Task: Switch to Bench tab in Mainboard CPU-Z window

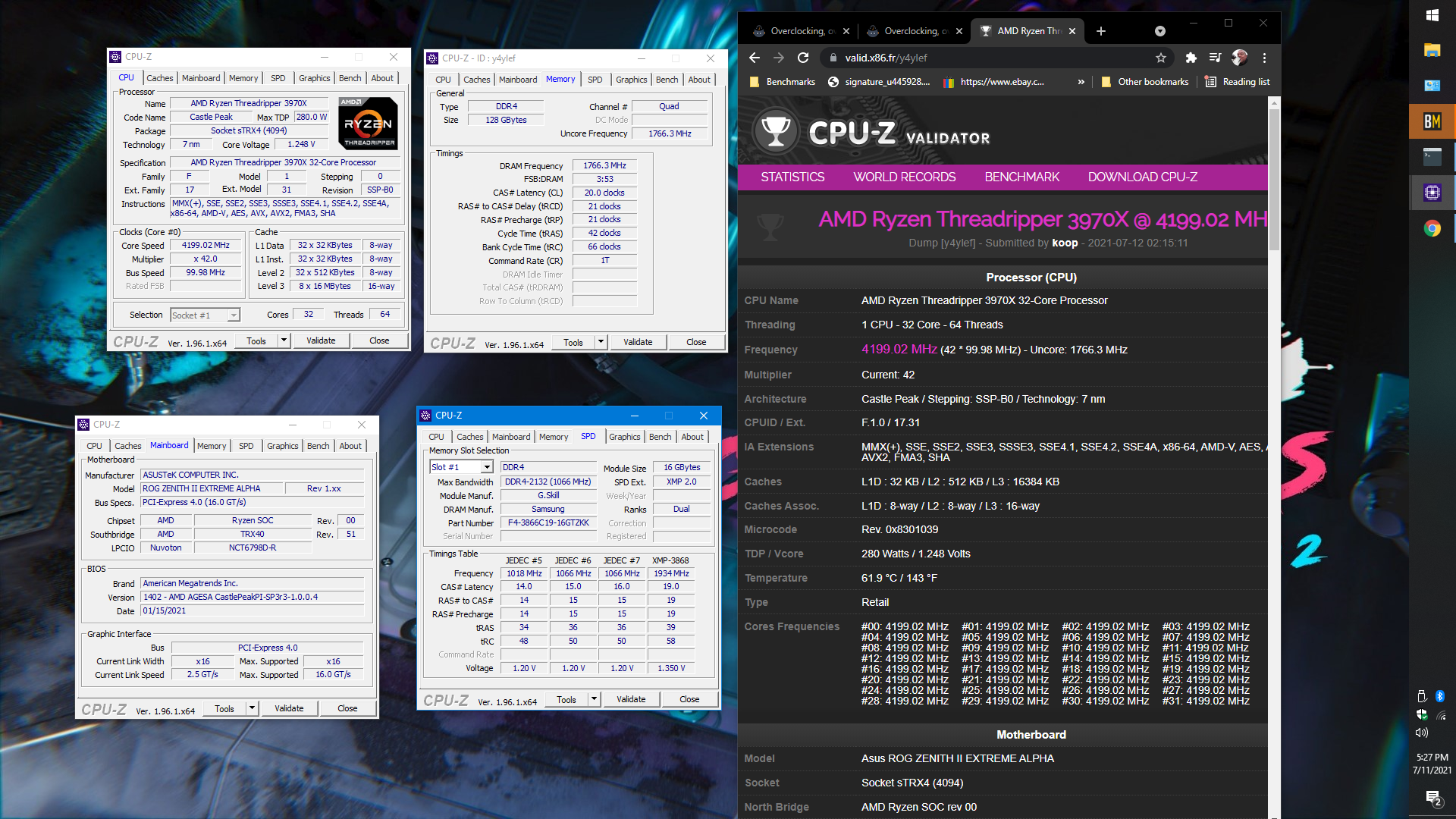Action: pos(318,446)
